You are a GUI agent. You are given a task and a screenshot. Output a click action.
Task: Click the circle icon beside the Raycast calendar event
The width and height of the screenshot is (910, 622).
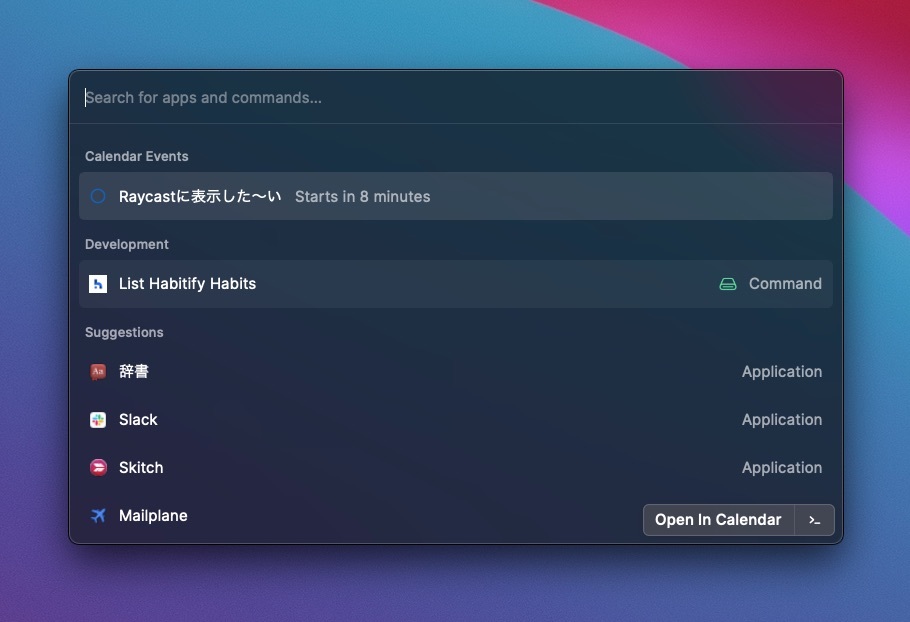98,196
